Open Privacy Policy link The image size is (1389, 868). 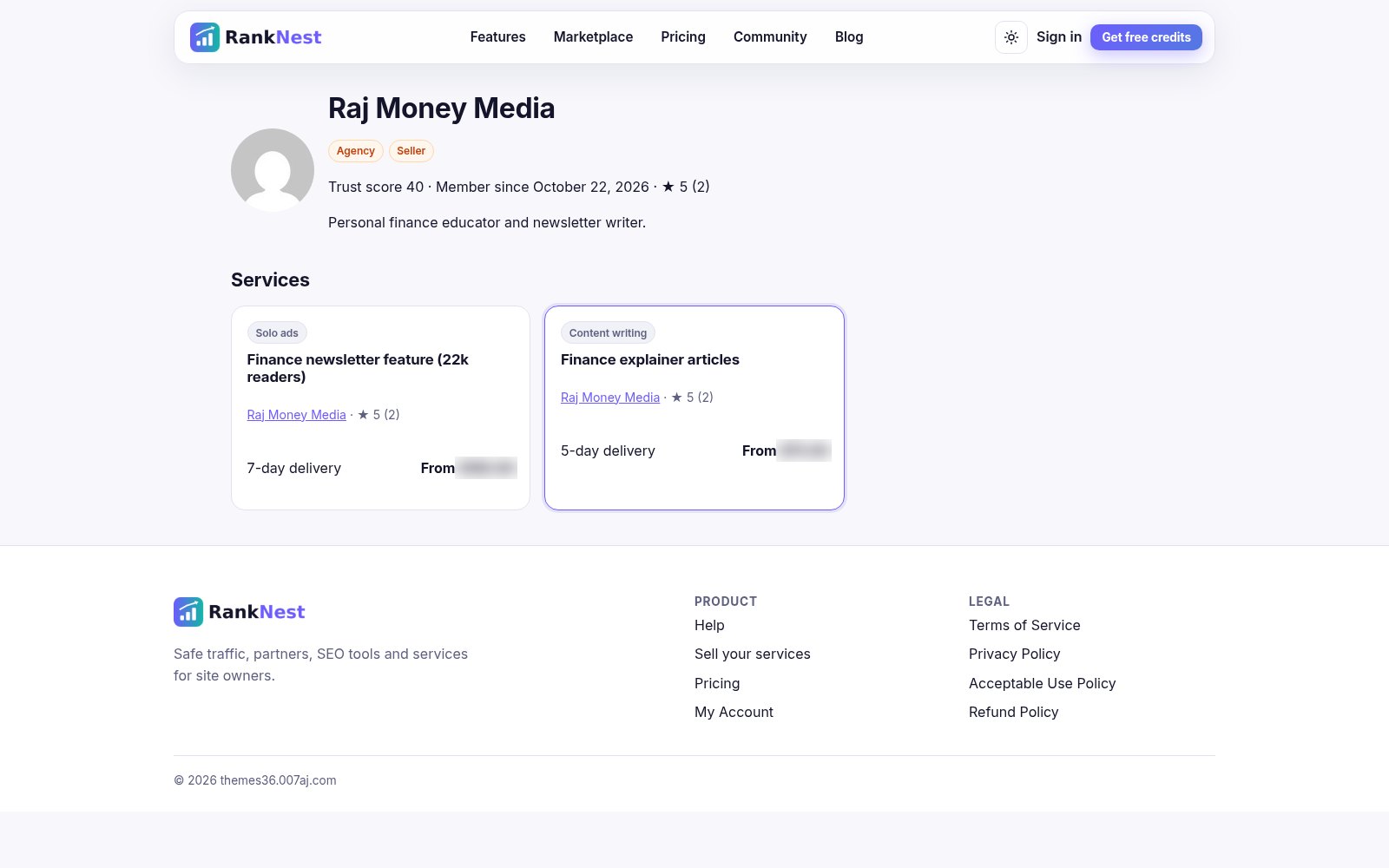click(1015, 654)
